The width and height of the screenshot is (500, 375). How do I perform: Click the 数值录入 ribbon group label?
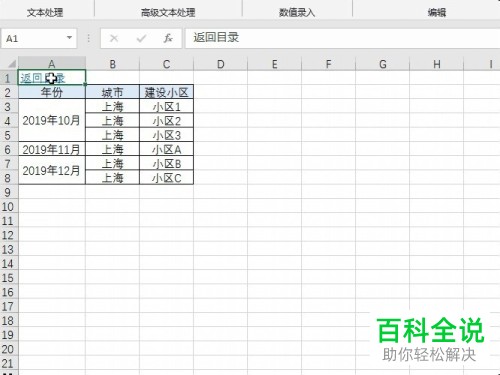(297, 13)
